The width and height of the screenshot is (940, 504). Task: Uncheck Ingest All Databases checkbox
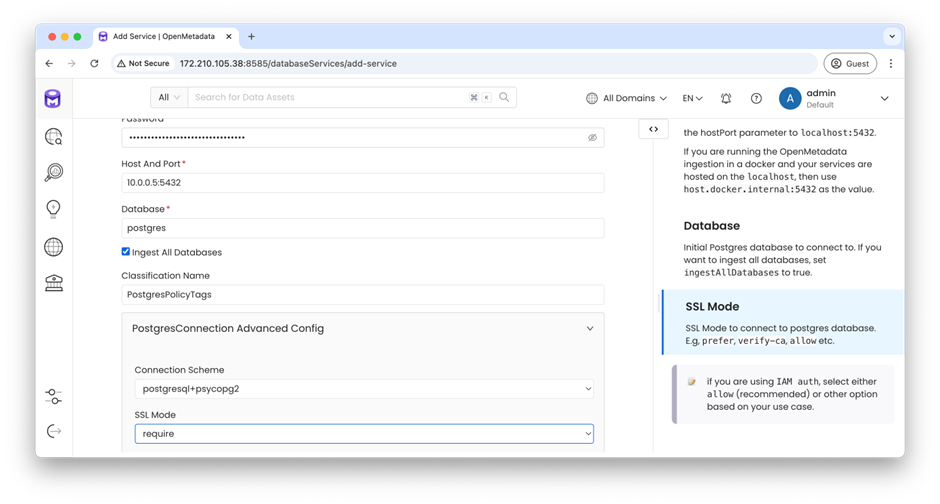(x=126, y=252)
